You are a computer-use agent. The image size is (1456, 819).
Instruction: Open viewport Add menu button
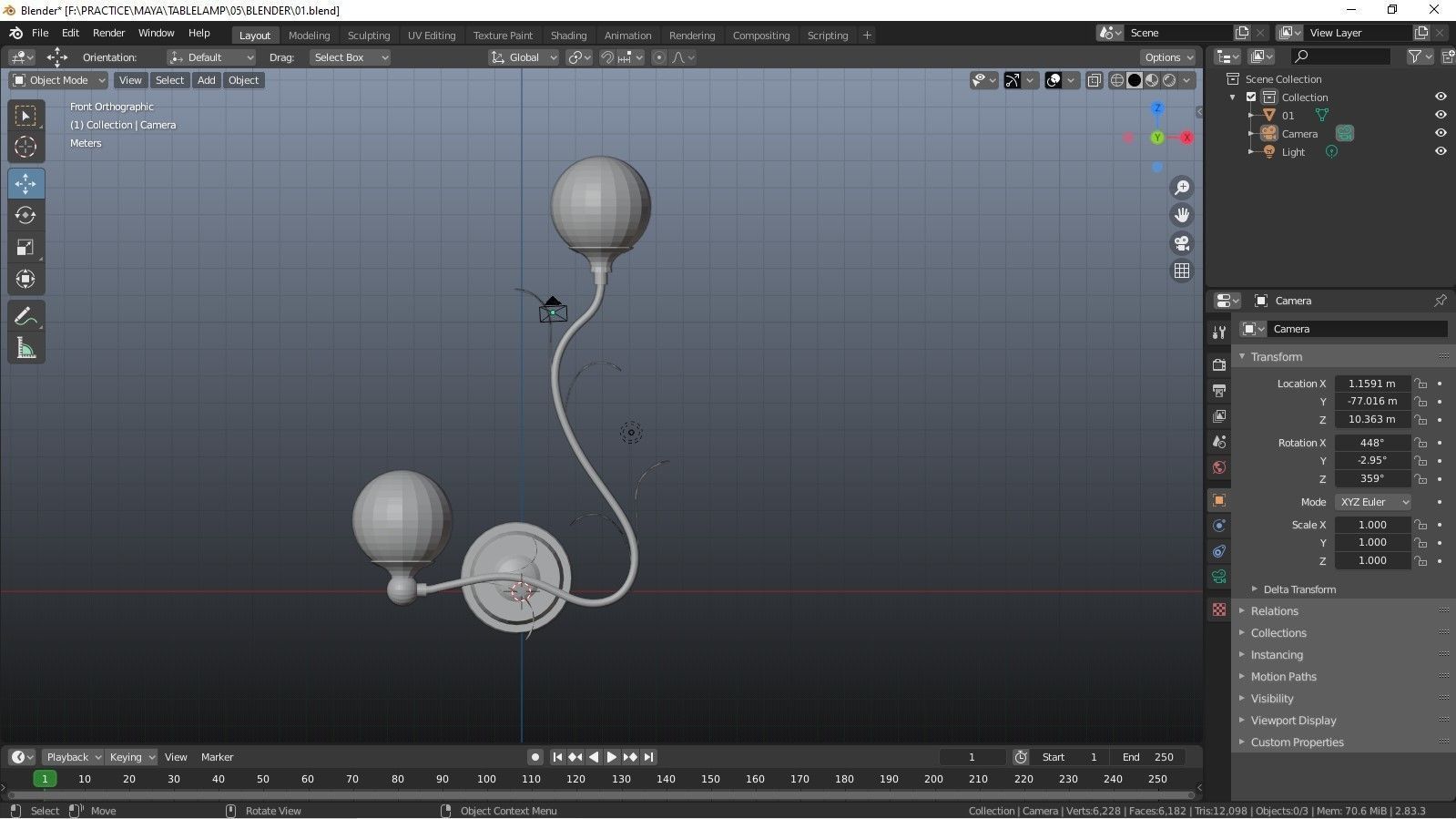207,80
